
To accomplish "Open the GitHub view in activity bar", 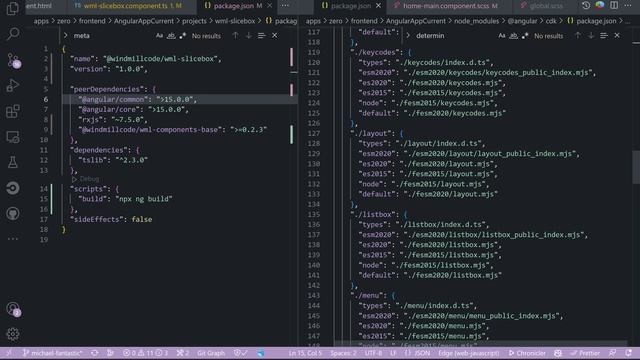I will (13, 213).
